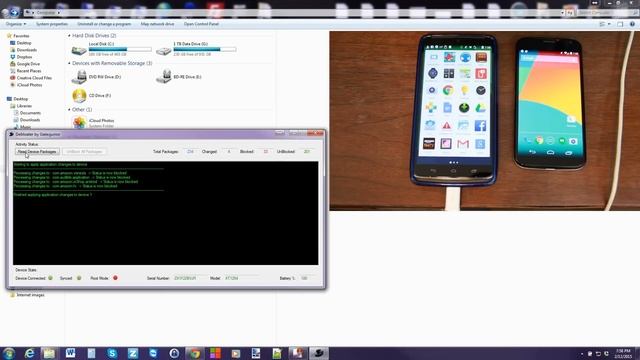Viewport: 640px width, 360px height.
Task: Open the 1 TB Data Drive (G:) icon
Action: 163,51
